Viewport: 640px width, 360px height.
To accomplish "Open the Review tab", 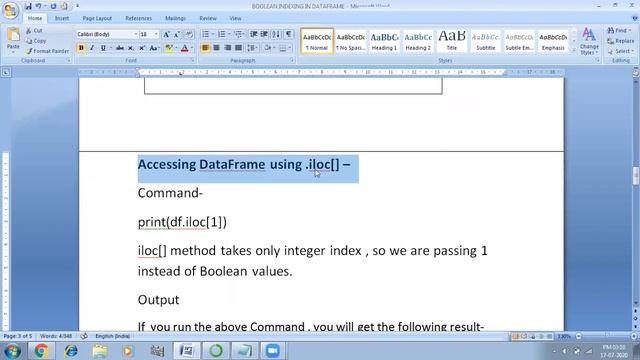I will coord(208,18).
